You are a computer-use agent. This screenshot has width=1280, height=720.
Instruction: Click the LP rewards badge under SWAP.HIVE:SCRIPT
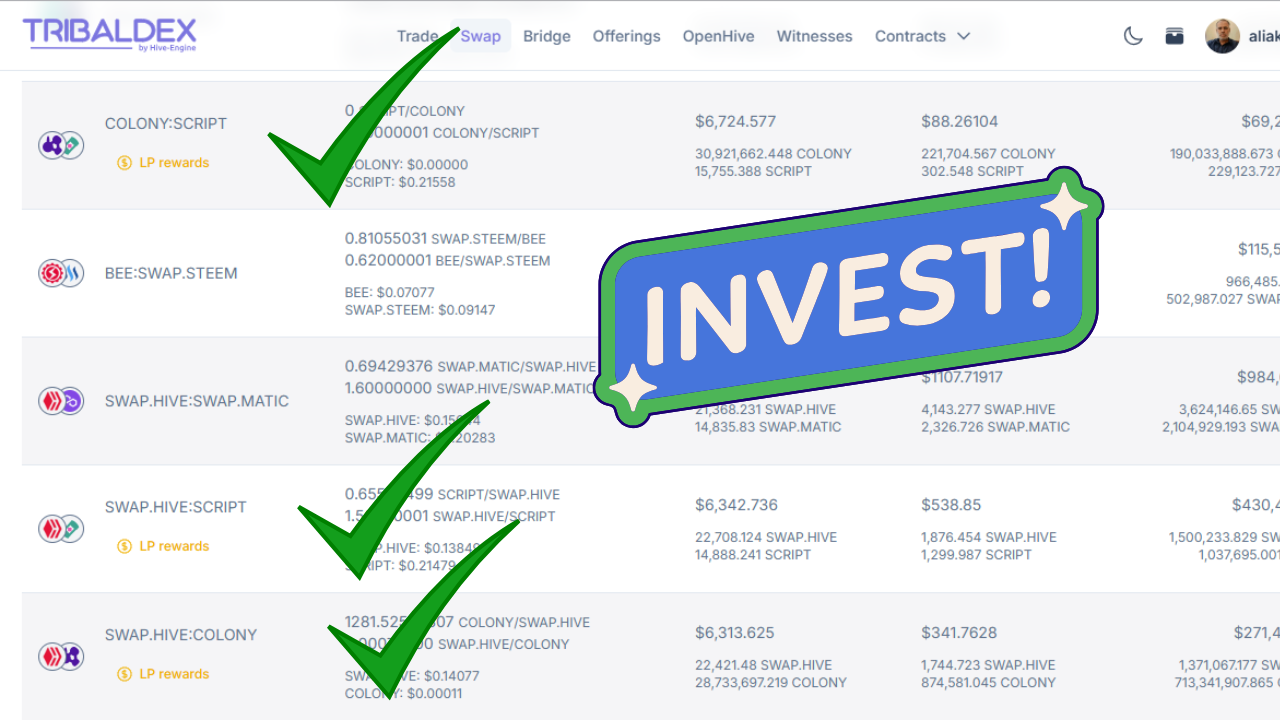pos(163,546)
